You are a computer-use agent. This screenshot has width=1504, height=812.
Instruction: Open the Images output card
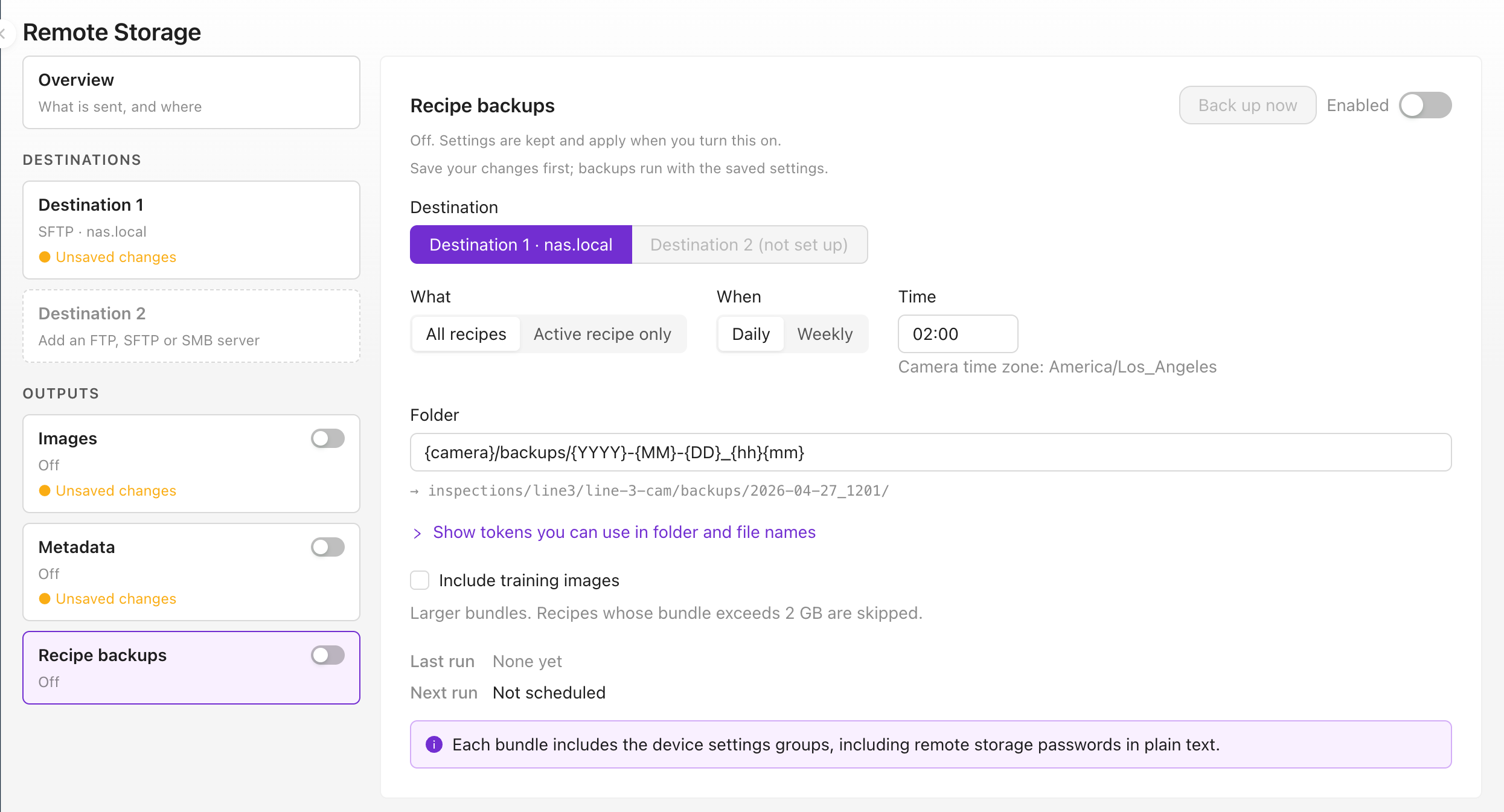pos(191,464)
